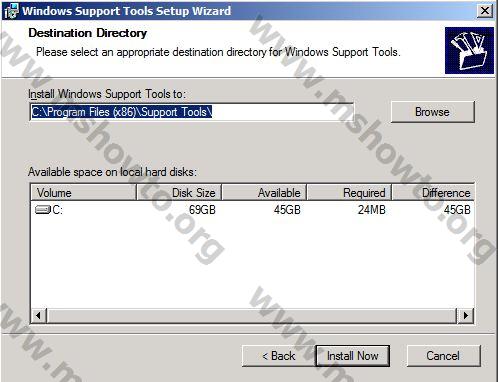498x382 pixels.
Task: Click the 'Destination Directory' heading
Action: [88, 33]
